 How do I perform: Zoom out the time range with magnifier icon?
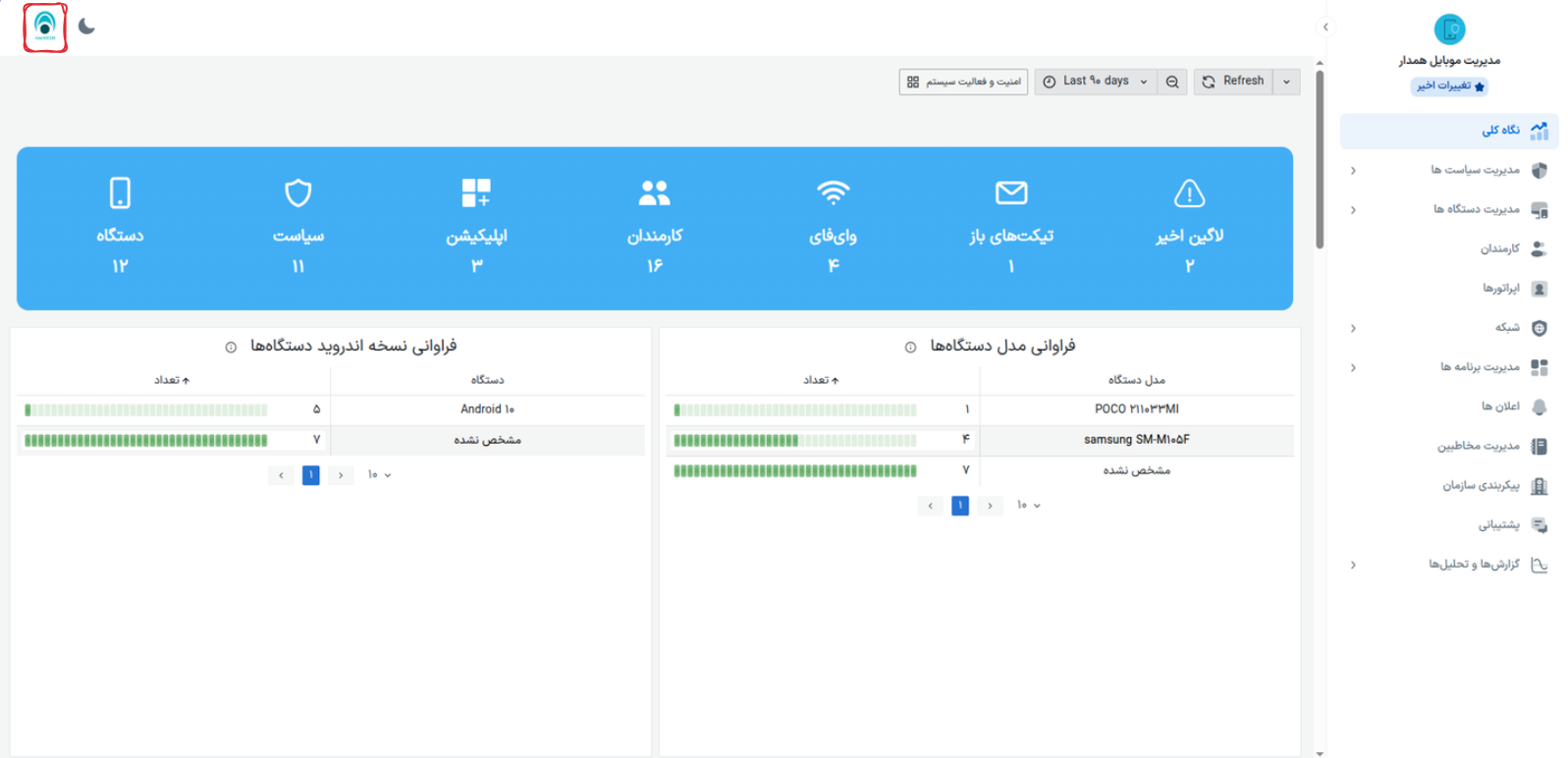pyautogui.click(x=1172, y=81)
